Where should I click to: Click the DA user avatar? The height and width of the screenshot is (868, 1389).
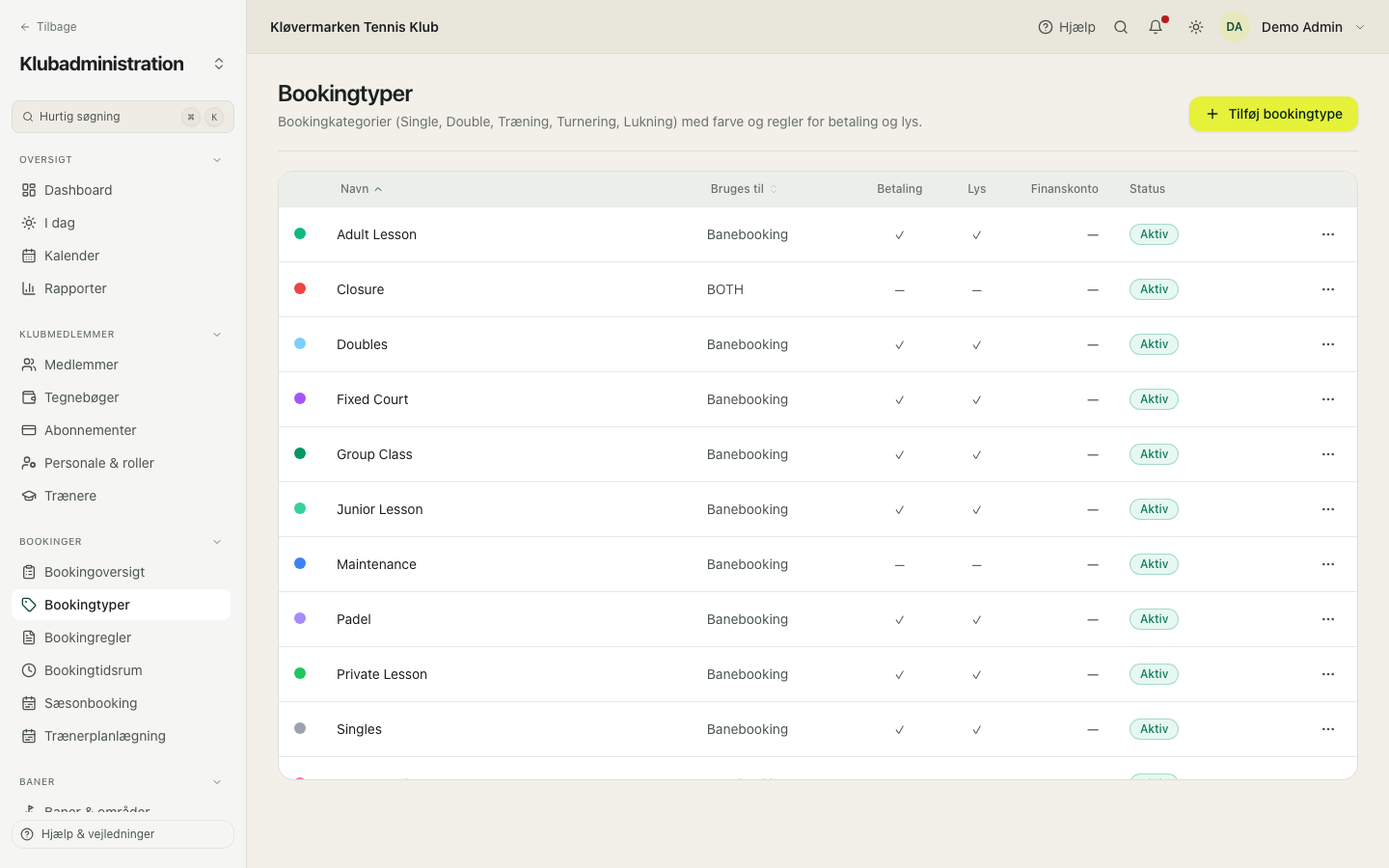[x=1235, y=27]
